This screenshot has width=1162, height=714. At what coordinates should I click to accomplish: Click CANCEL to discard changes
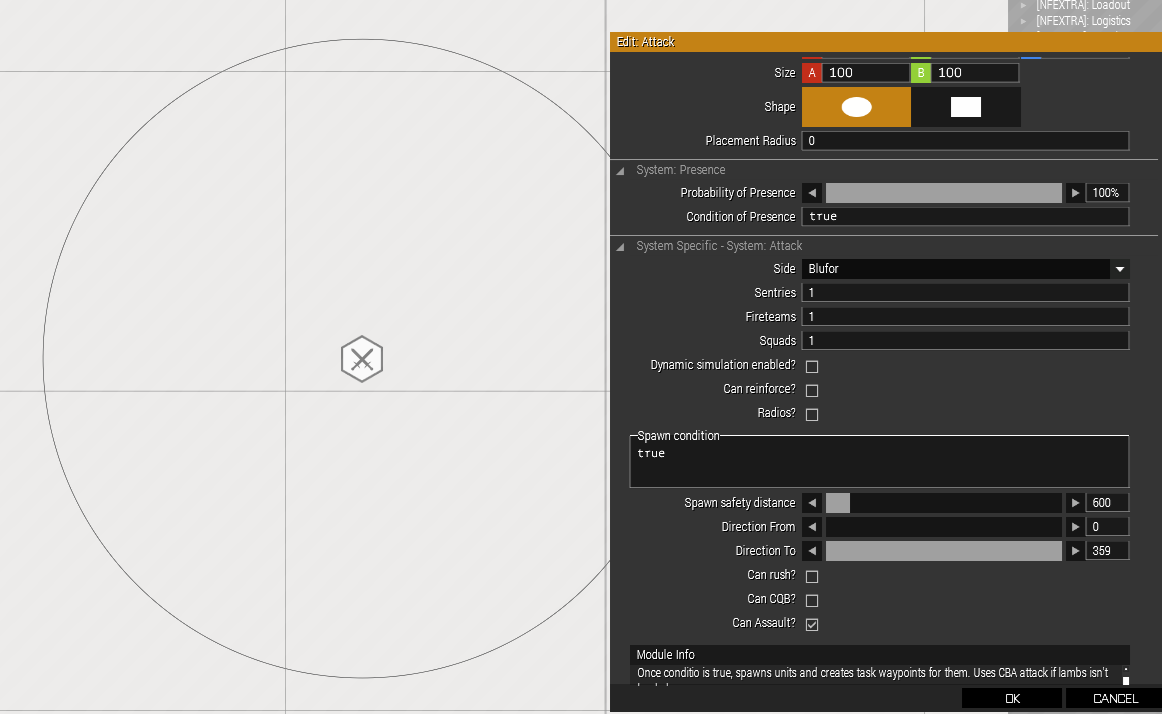pyautogui.click(x=1115, y=698)
